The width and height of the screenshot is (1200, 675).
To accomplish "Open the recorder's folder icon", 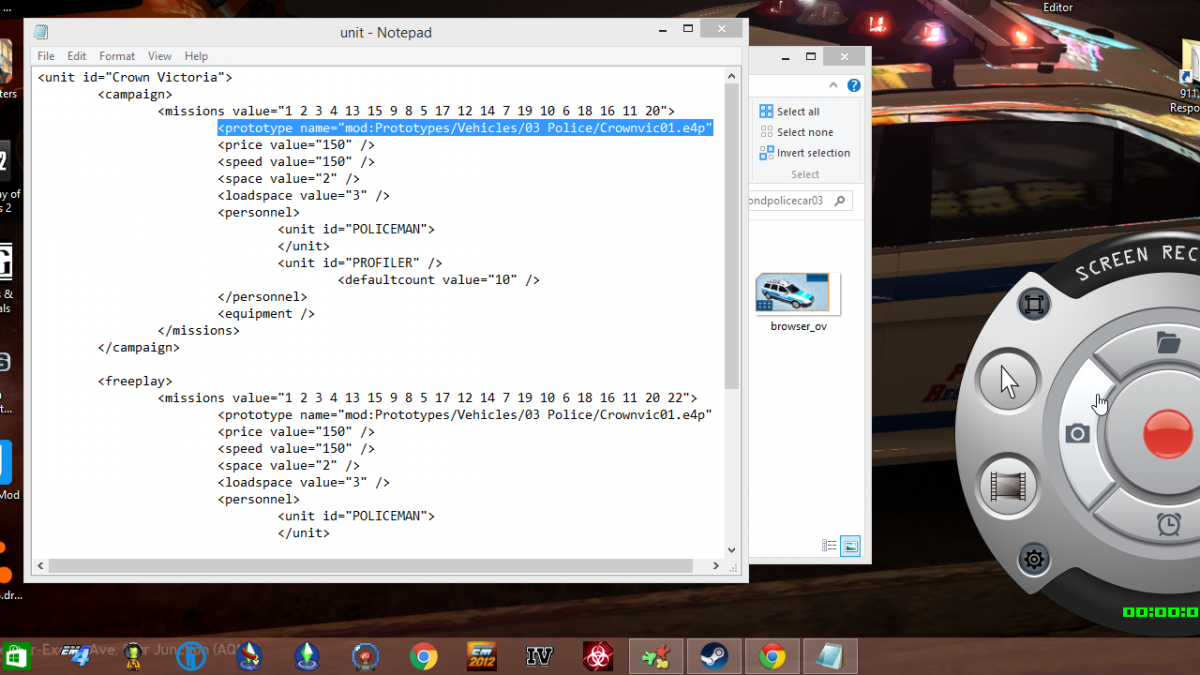I will coord(1168,343).
